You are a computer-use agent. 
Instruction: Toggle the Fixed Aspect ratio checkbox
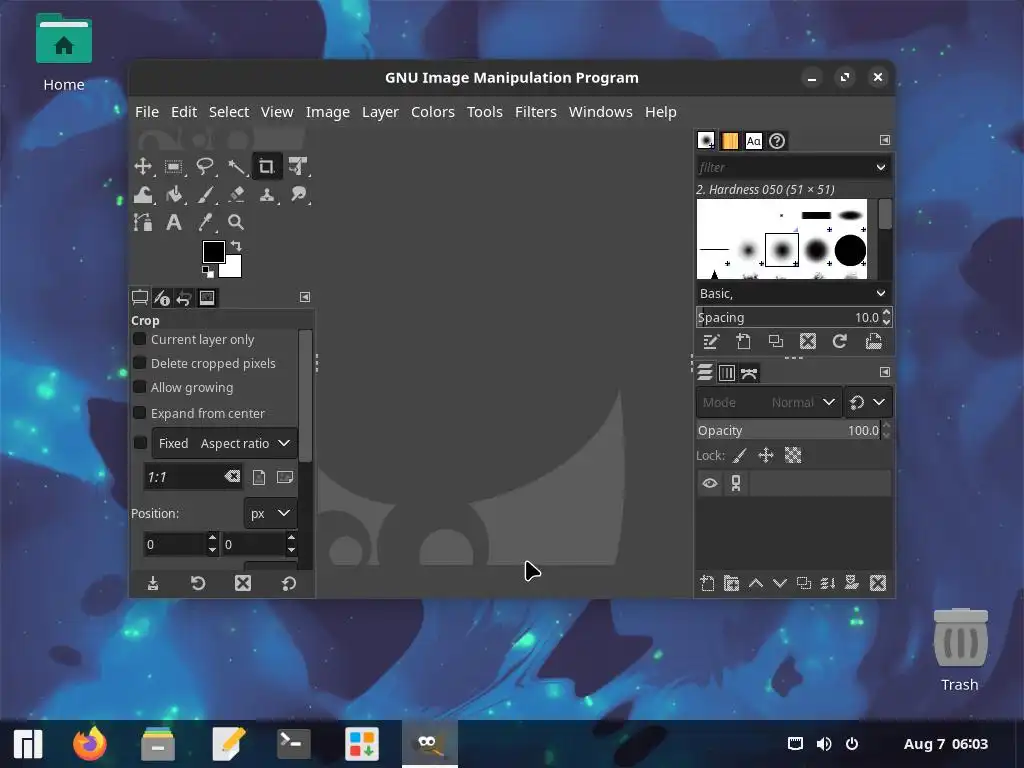click(140, 443)
